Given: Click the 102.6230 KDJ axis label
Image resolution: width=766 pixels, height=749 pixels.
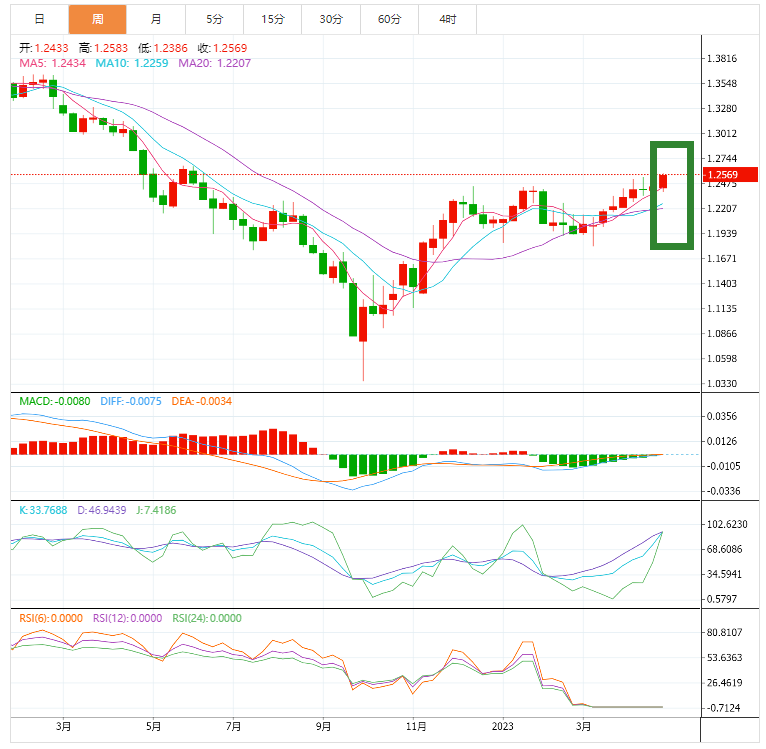Looking at the screenshot, I should 727,524.
